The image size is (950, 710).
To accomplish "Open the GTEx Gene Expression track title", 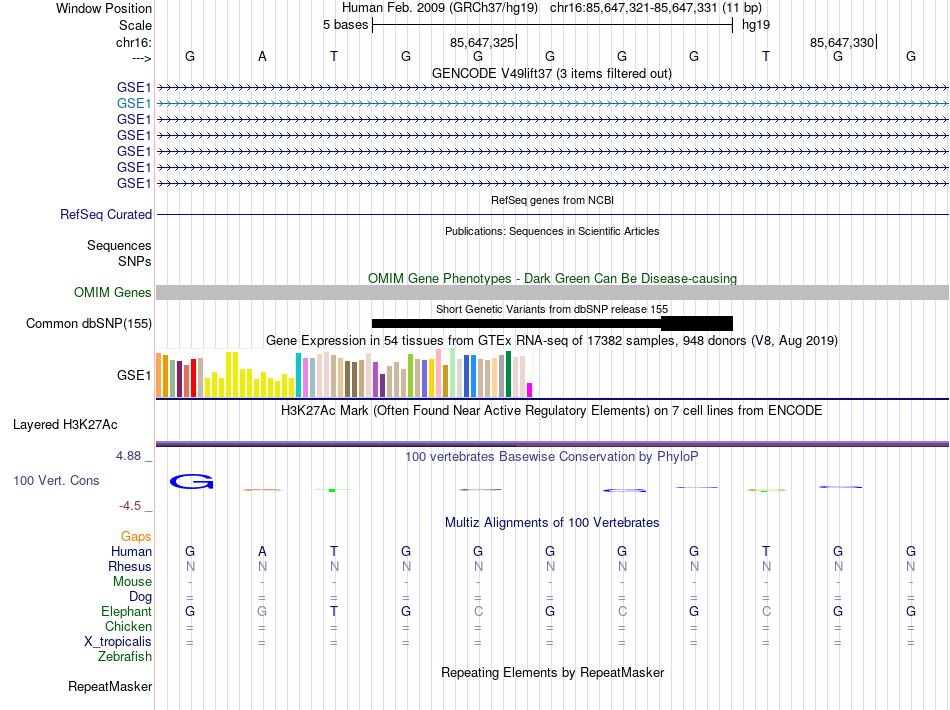I will click(x=552, y=340).
